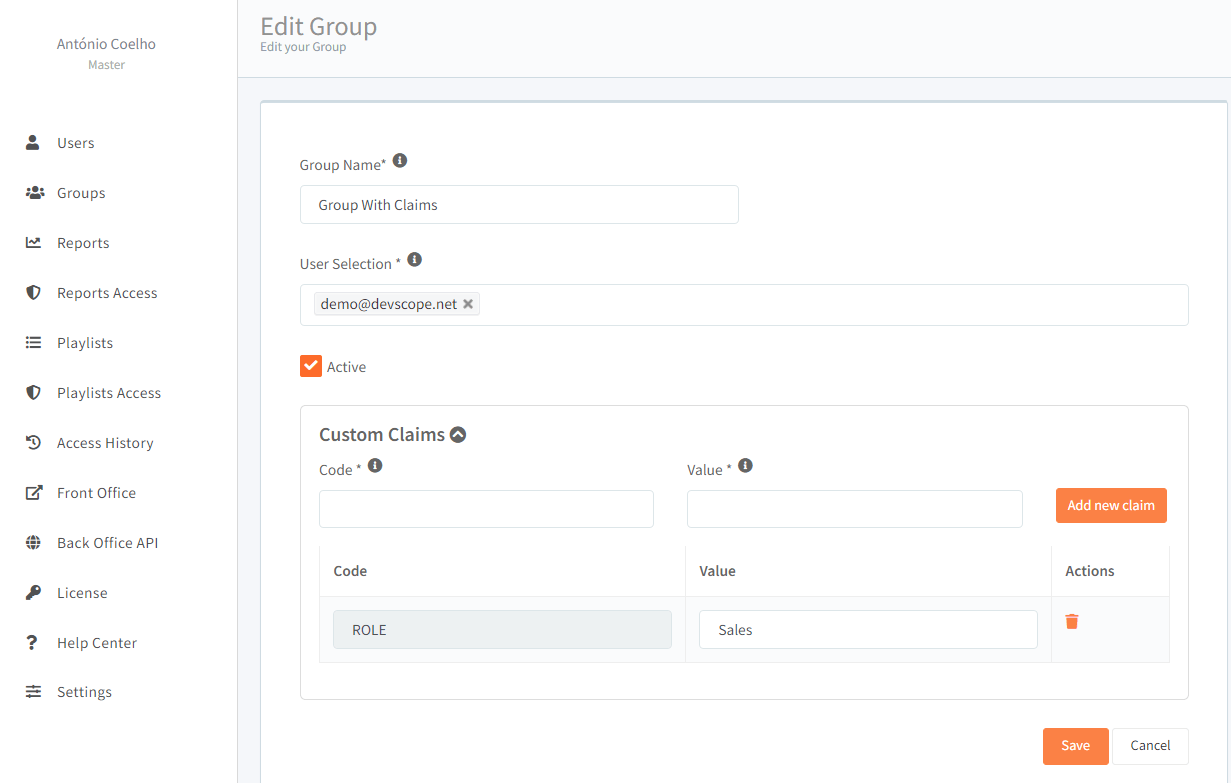This screenshot has width=1231, height=783.
Task: Click the License key icon
Action: click(34, 593)
